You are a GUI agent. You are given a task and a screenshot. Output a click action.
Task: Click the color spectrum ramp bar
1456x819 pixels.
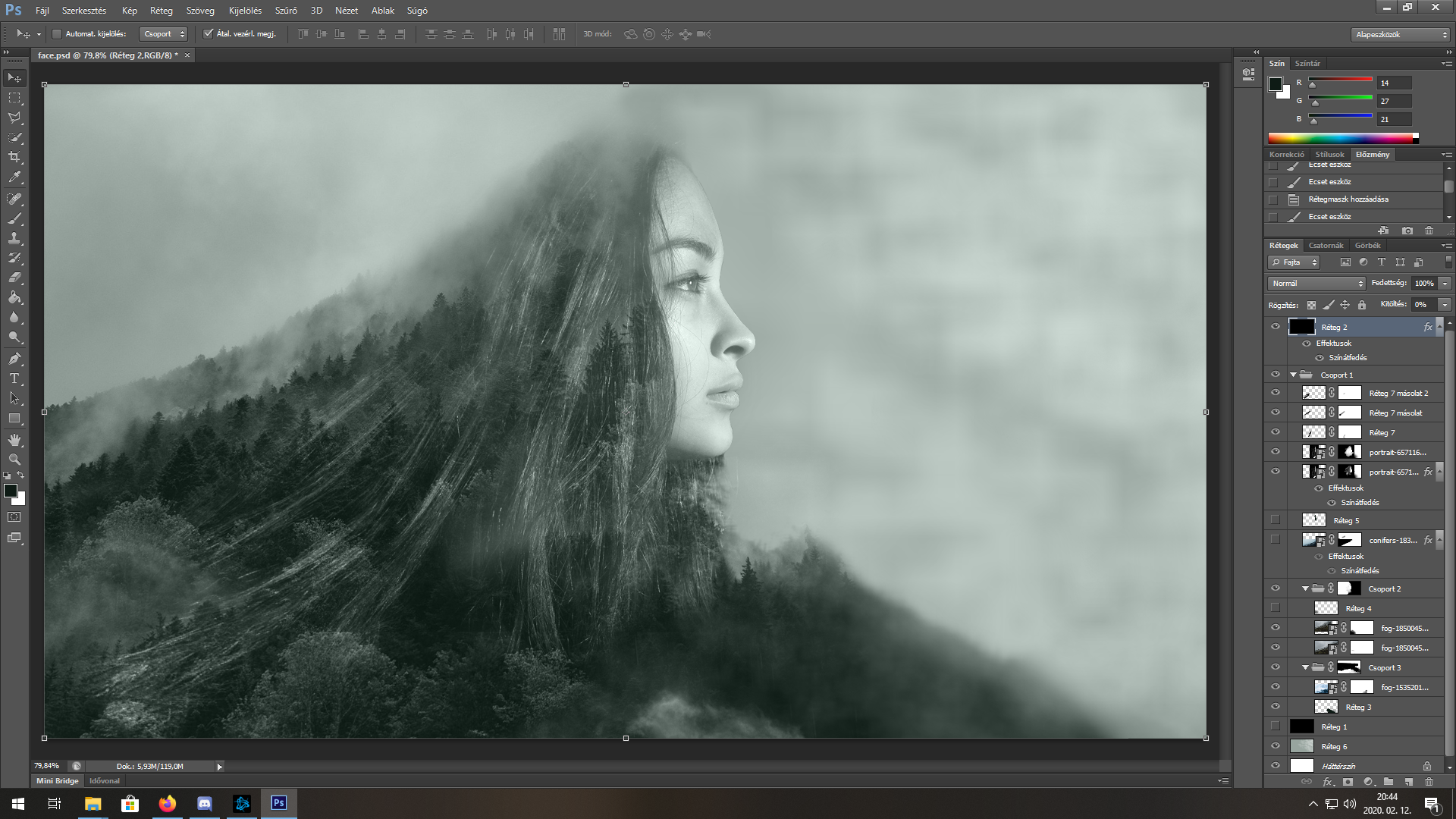(x=1342, y=138)
